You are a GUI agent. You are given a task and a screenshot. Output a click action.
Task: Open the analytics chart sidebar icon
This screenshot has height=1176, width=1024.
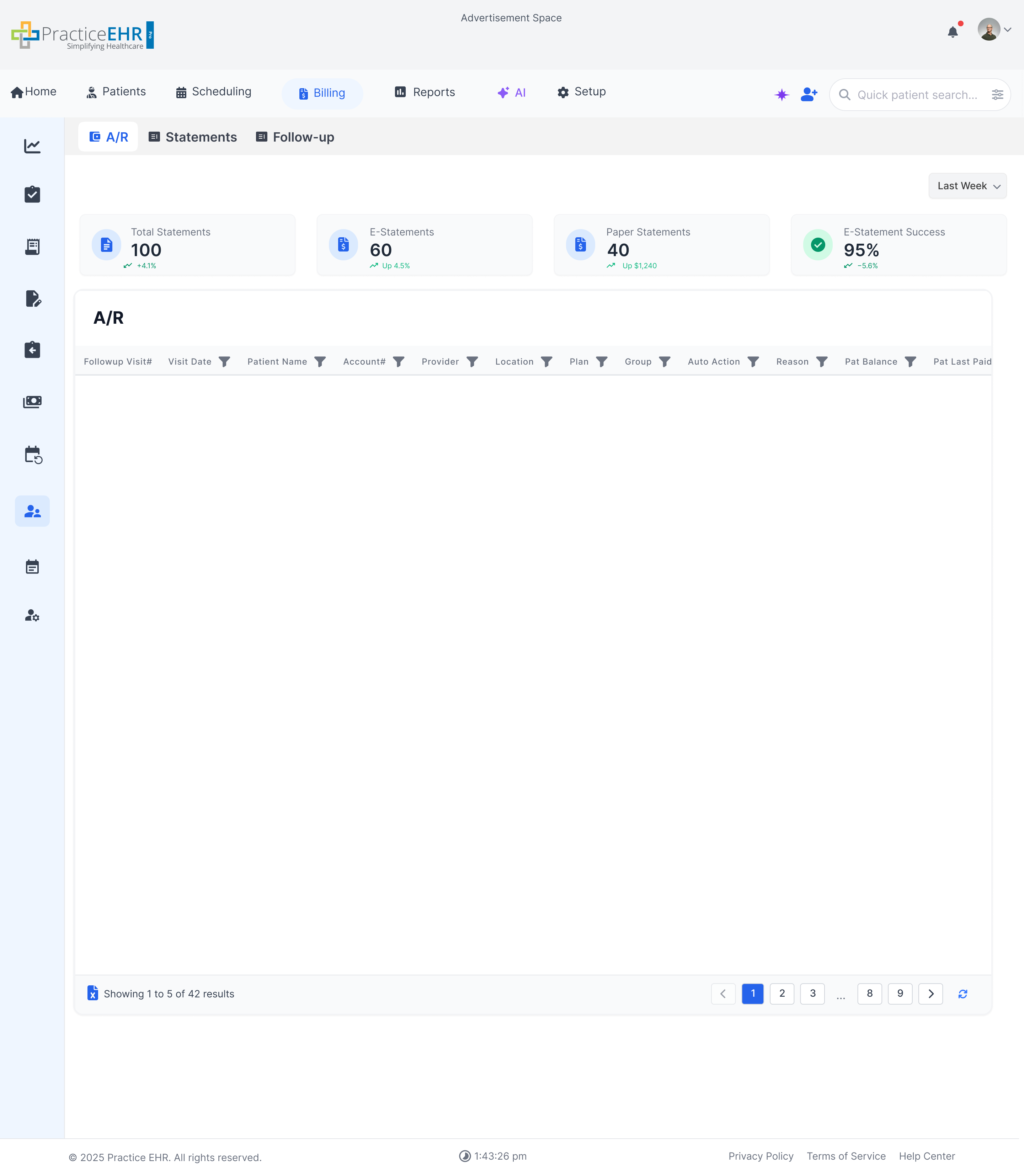32,146
